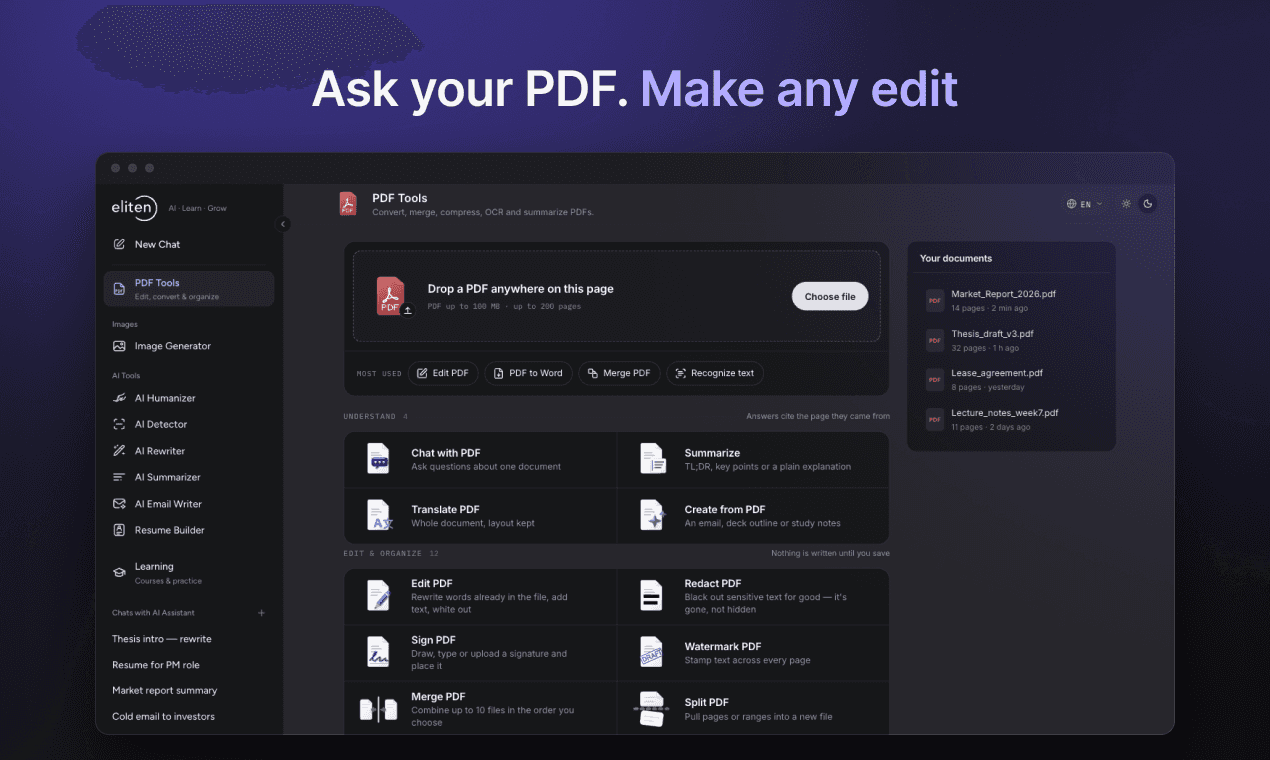Open the Edit PDF pencil tool icon
The image size is (1270, 760).
point(378,596)
